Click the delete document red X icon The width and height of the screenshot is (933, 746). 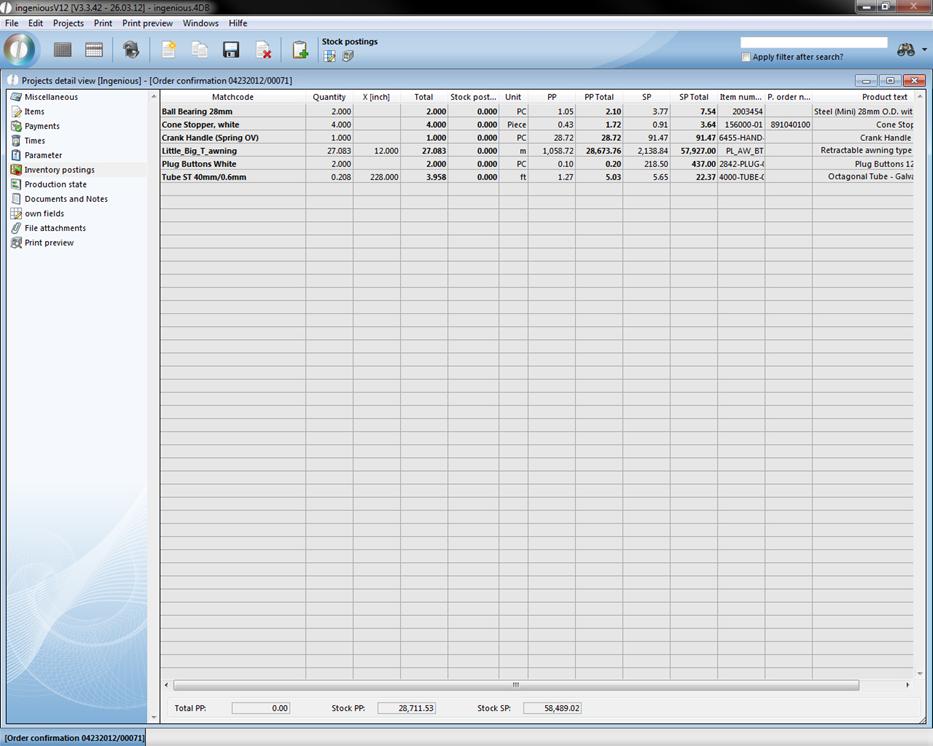click(x=263, y=50)
